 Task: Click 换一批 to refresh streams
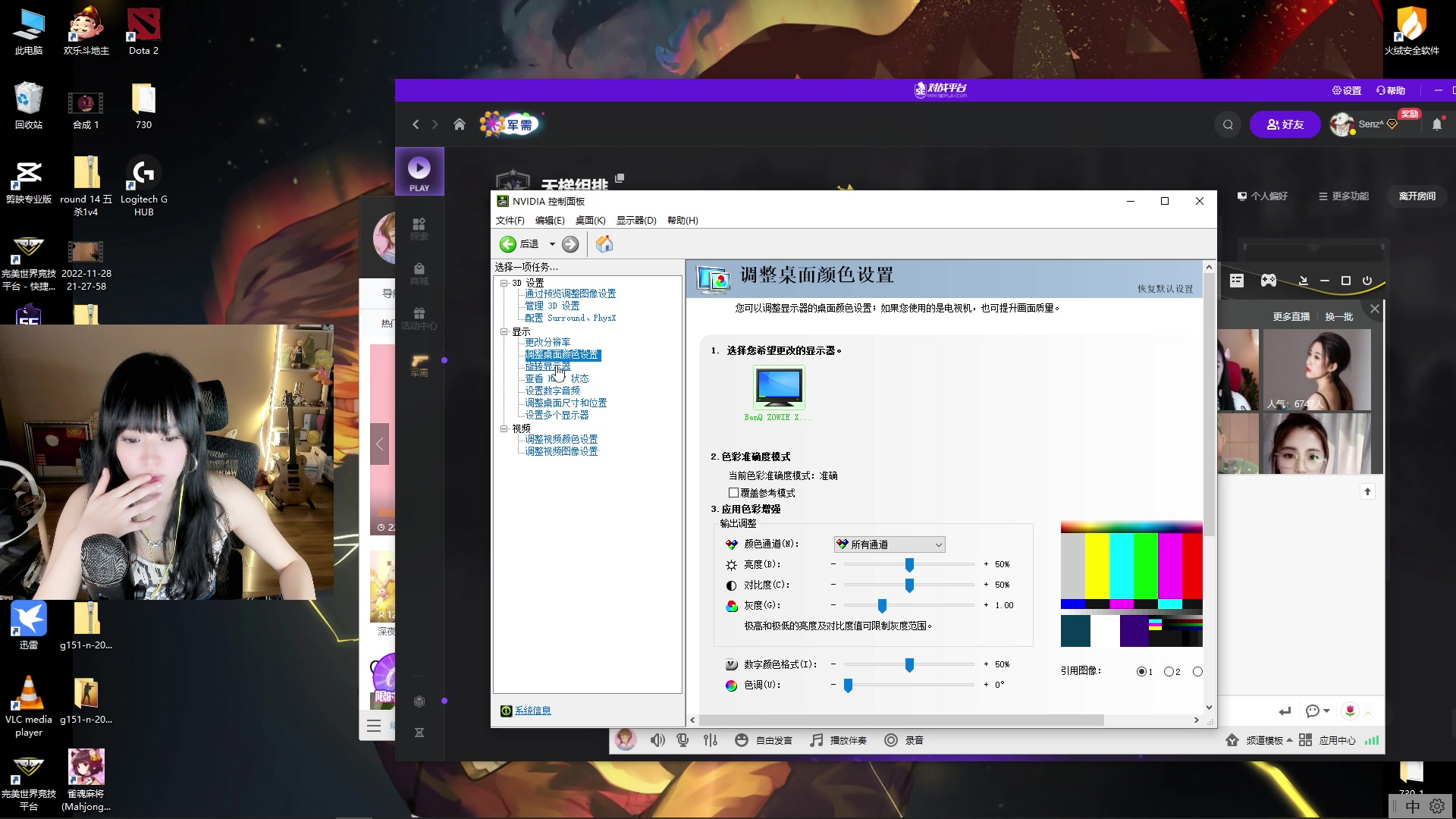pyautogui.click(x=1339, y=317)
